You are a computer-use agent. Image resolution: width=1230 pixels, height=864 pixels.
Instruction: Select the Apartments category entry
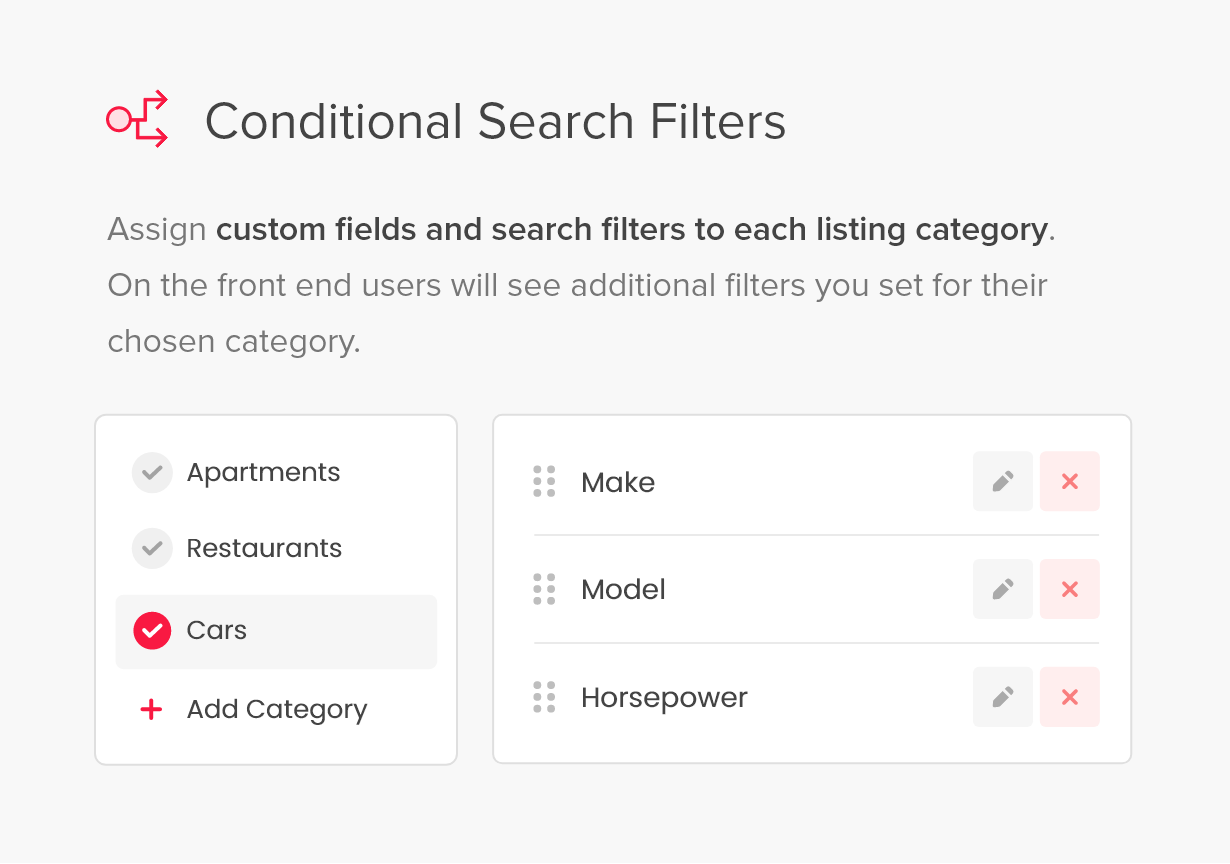263,472
